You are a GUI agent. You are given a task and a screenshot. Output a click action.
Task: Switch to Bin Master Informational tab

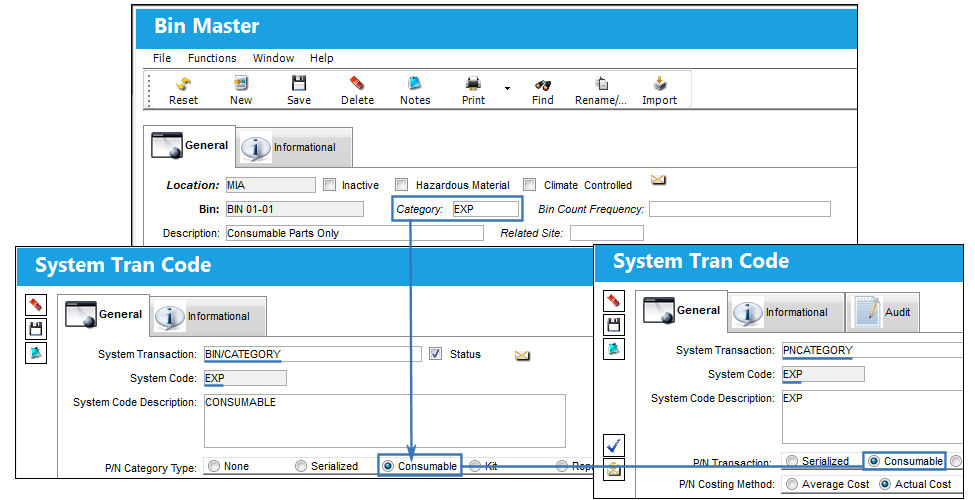coord(293,147)
